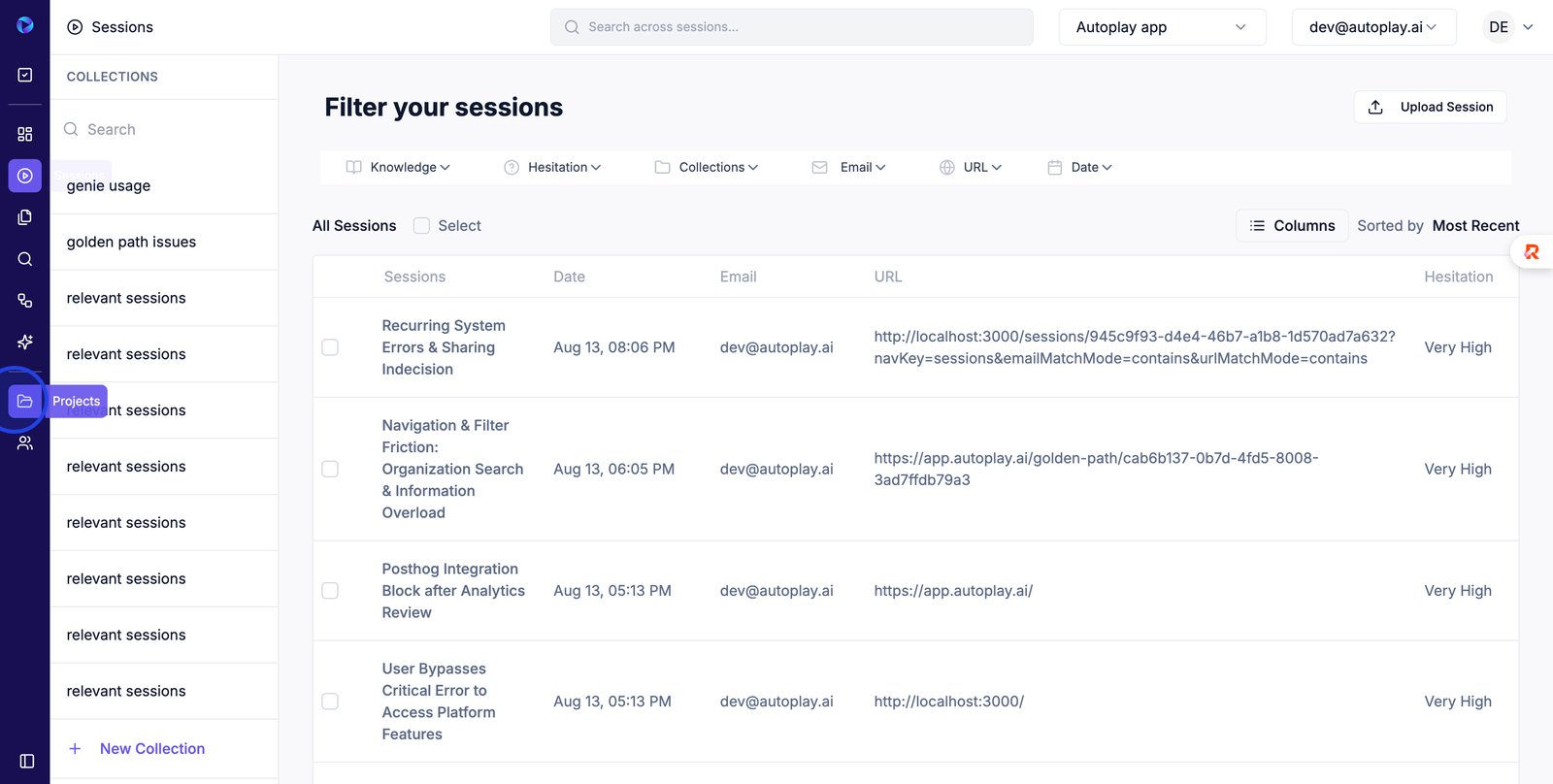Click the Upload Session button
The image size is (1553, 784).
(1430, 107)
